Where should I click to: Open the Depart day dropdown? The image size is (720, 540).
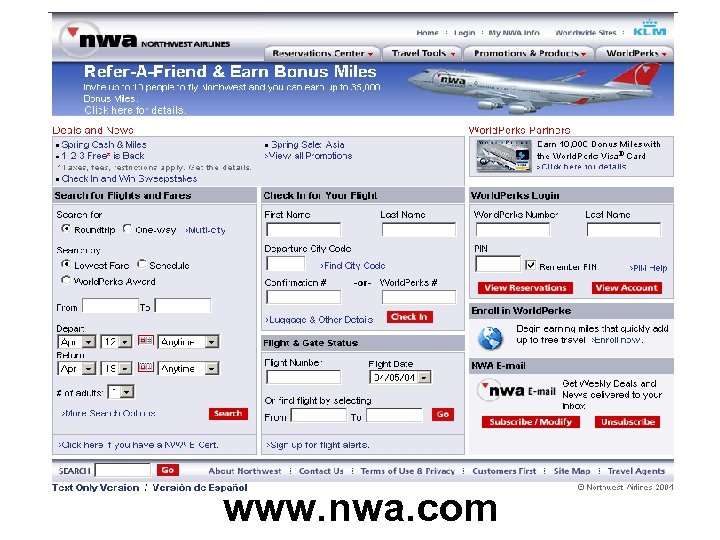pyautogui.click(x=116, y=342)
